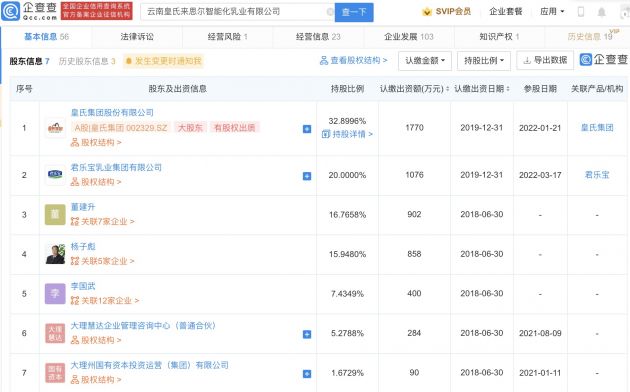The width and height of the screenshot is (630, 392).
Task: Open 皇氏集团股份有限公司 shareholder link
Action: (x=112, y=112)
